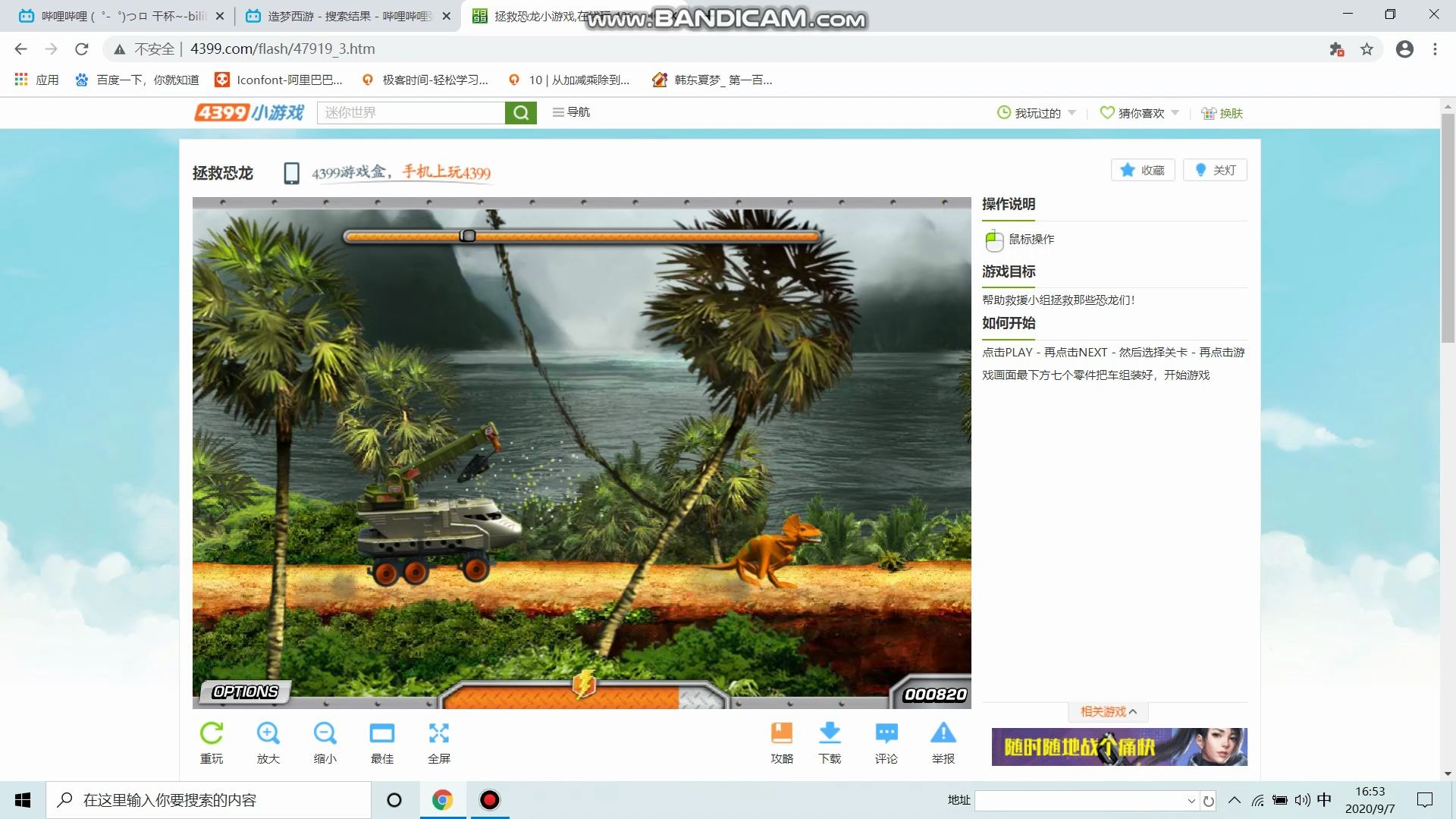Viewport: 1456px width, 819px height.
Task: Click the 举报 report icon
Action: coord(943,733)
